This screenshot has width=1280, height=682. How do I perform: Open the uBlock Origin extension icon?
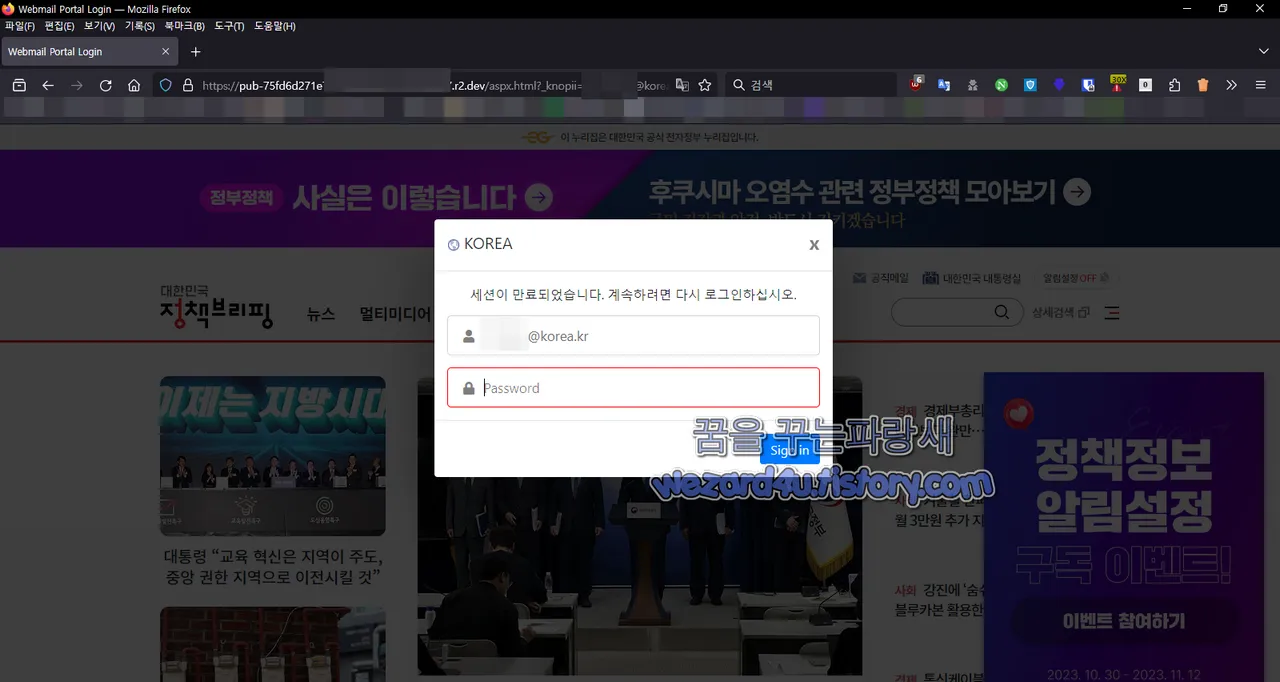917,85
